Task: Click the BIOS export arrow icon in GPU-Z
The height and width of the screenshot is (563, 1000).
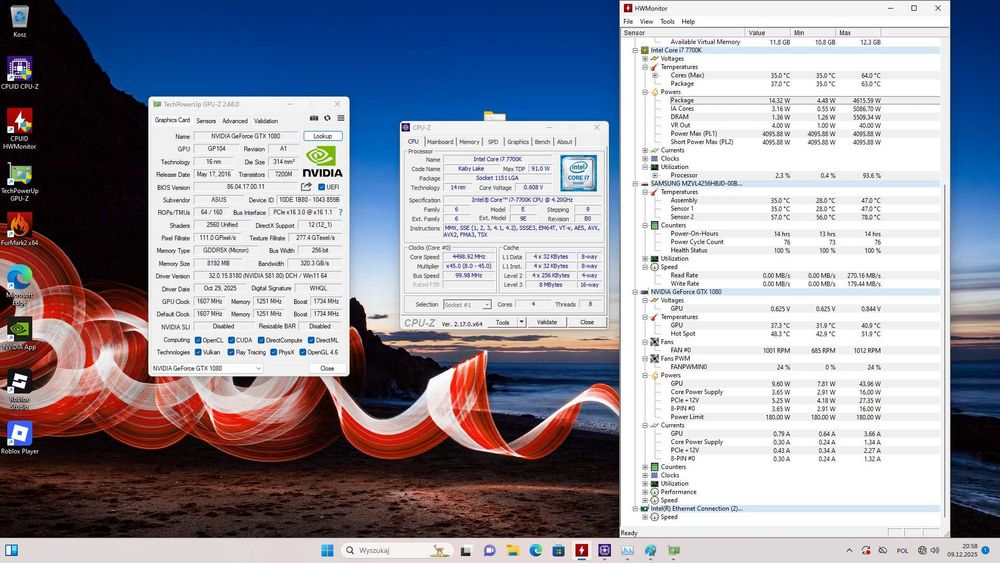Action: pyautogui.click(x=306, y=187)
